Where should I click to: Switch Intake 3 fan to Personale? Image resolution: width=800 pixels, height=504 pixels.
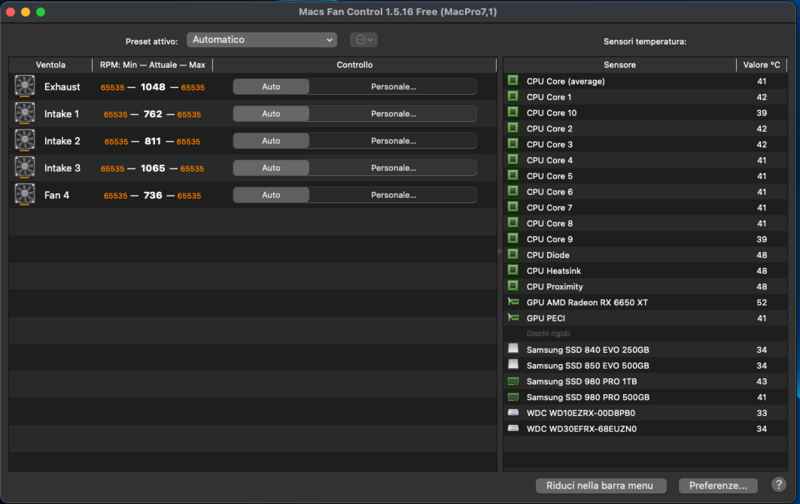pyautogui.click(x=393, y=168)
